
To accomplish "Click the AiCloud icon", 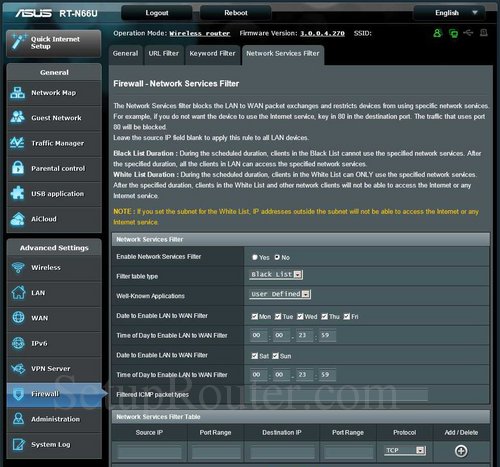I will point(17,219).
